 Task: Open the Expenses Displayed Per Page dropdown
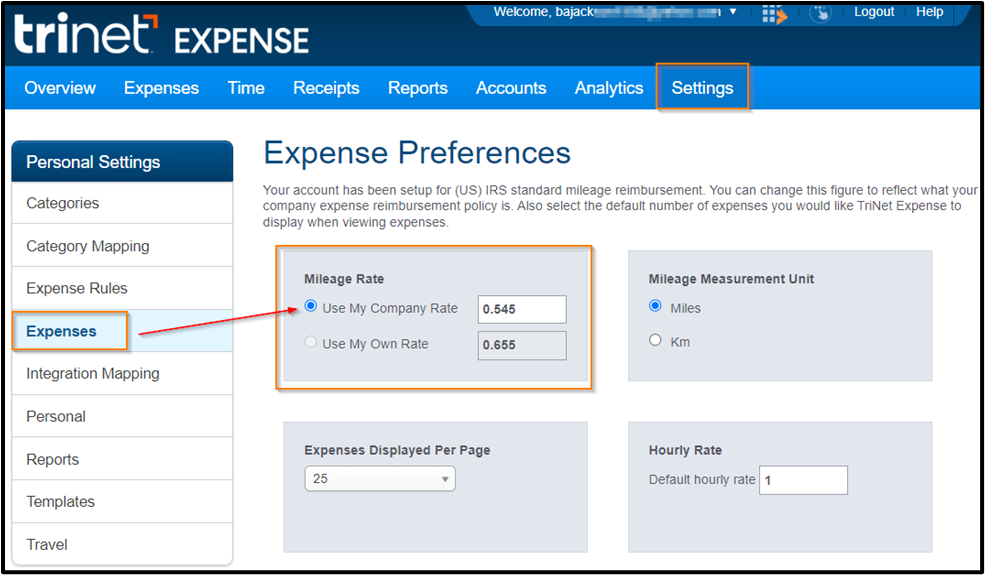pos(380,479)
